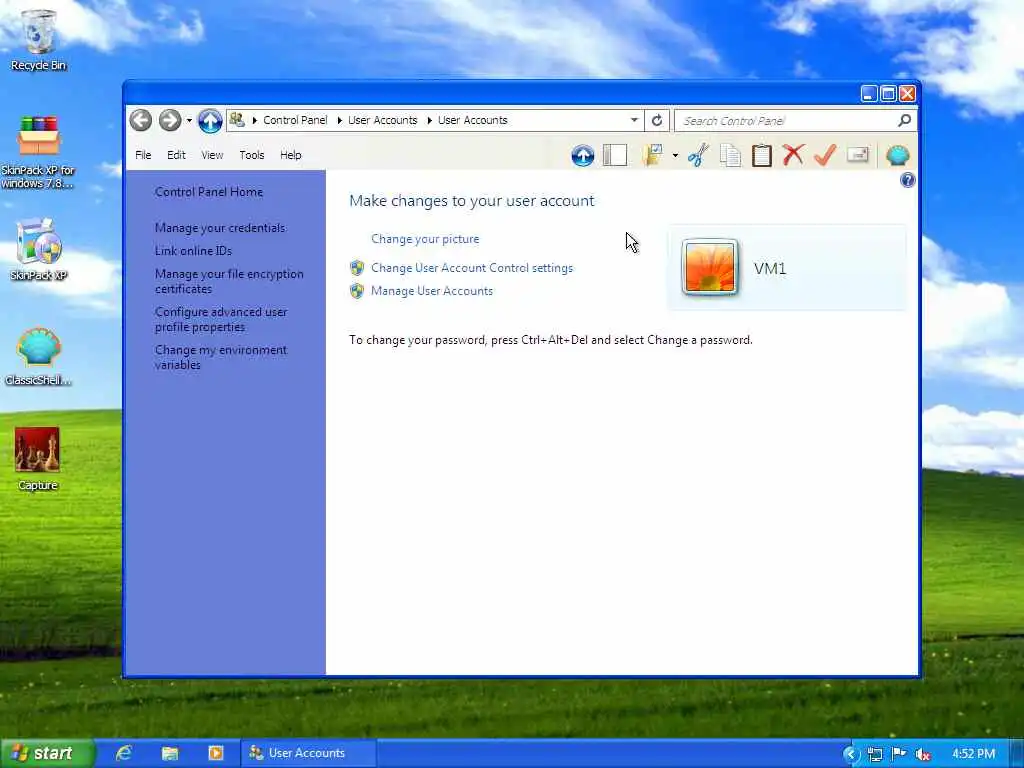This screenshot has height=768, width=1024.
Task: Click User Accounts icon in address bar
Action: [x=237, y=120]
